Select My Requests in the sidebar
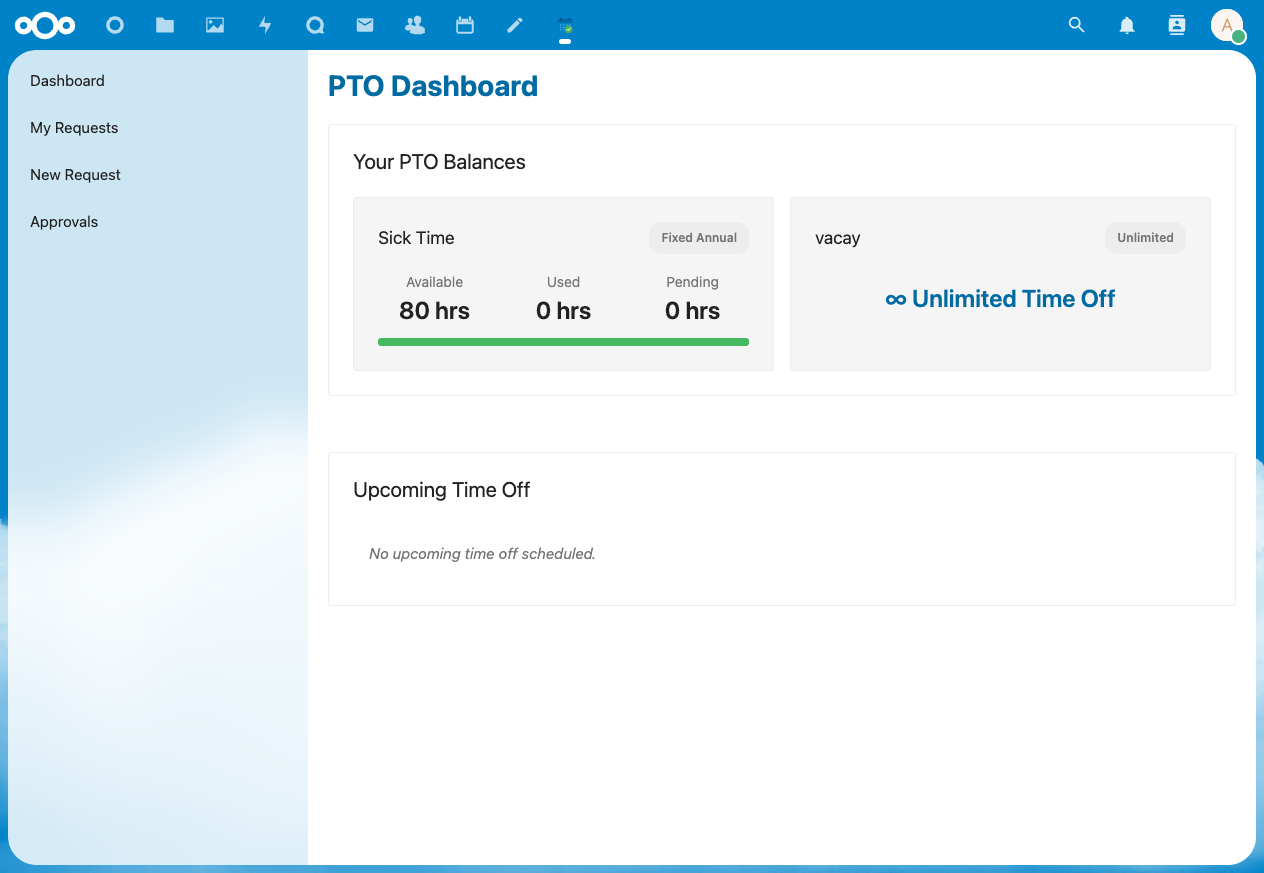 74,128
